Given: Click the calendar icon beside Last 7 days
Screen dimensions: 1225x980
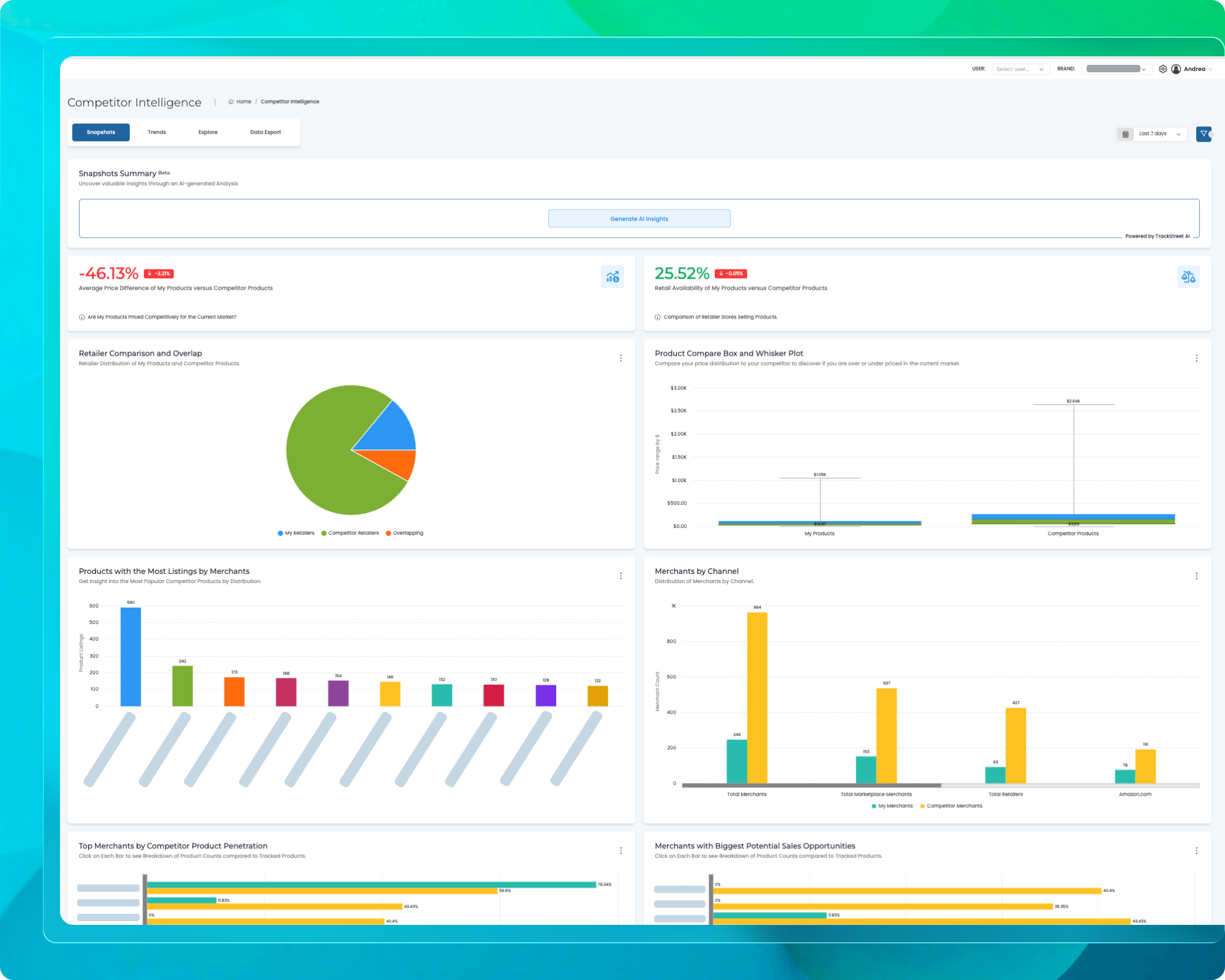Looking at the screenshot, I should point(1125,134).
